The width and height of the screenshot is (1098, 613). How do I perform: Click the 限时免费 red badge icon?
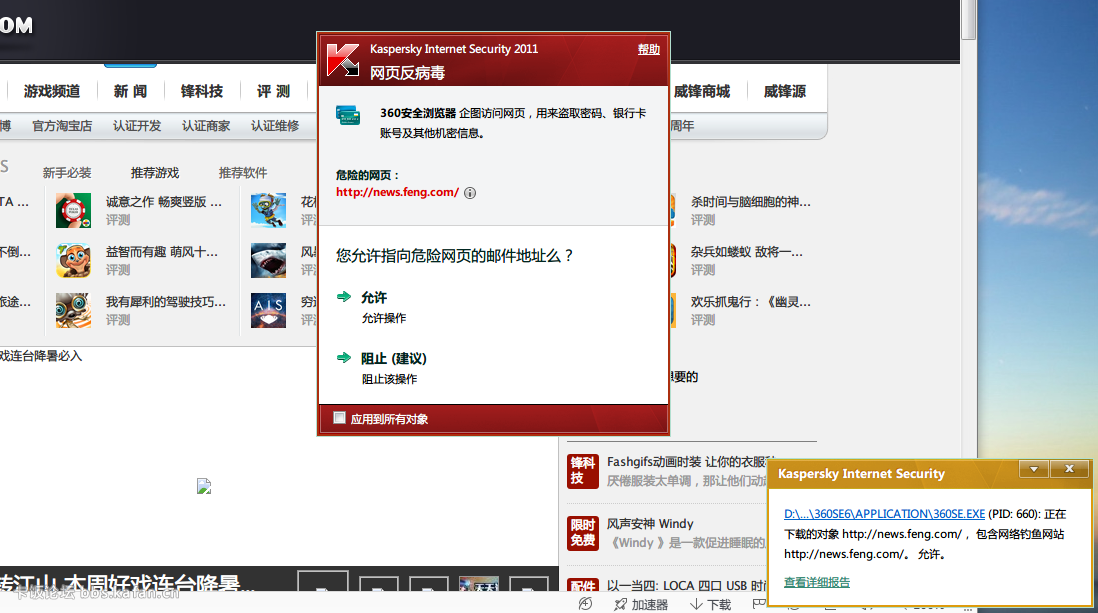click(583, 533)
